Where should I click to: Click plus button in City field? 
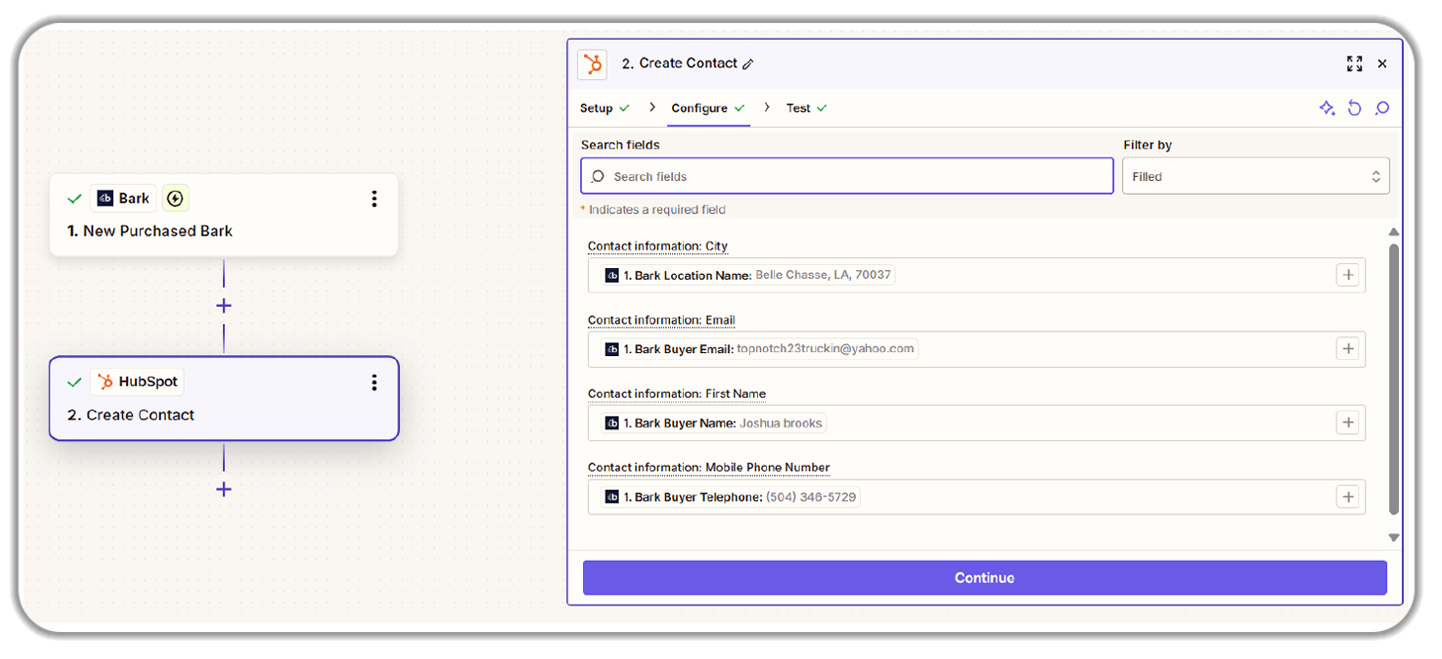coord(1348,275)
